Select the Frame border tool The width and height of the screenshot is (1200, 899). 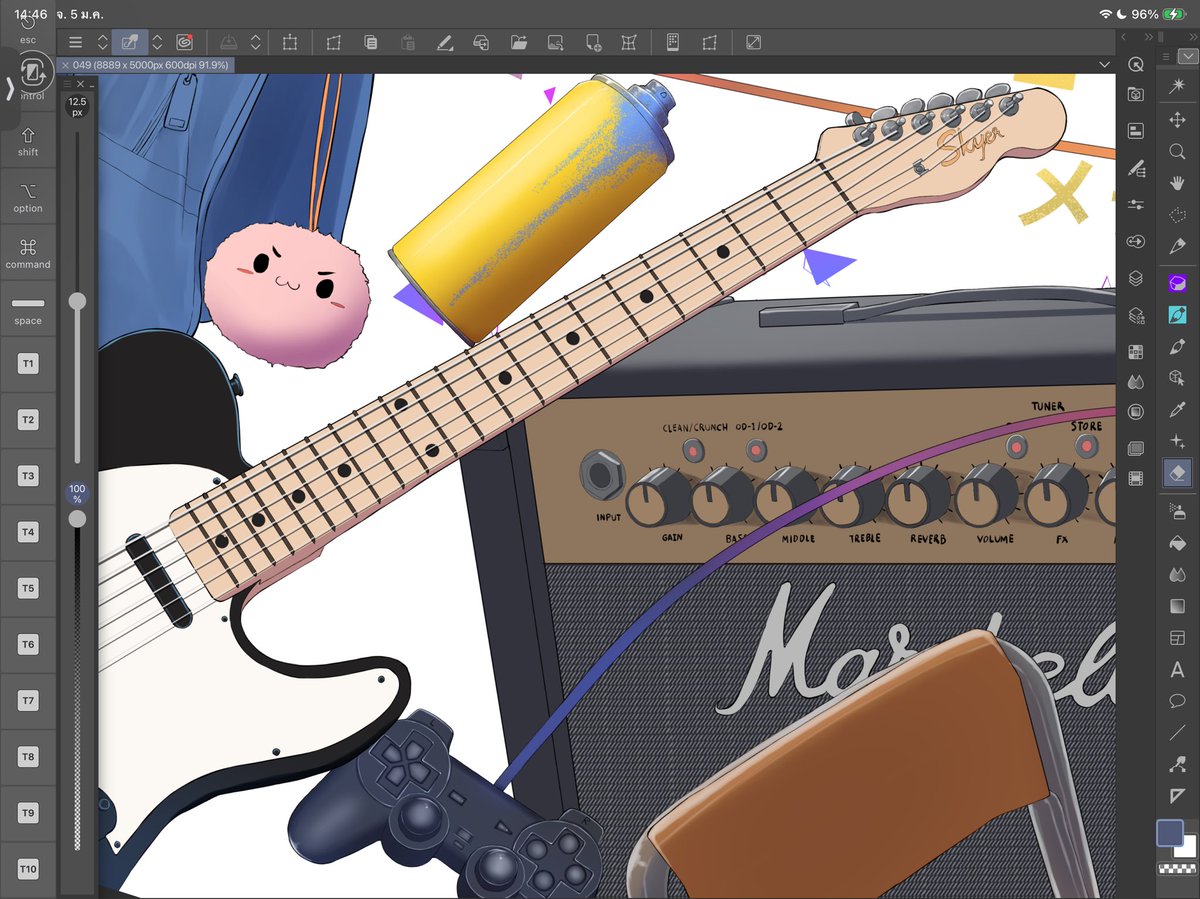pos(1177,638)
